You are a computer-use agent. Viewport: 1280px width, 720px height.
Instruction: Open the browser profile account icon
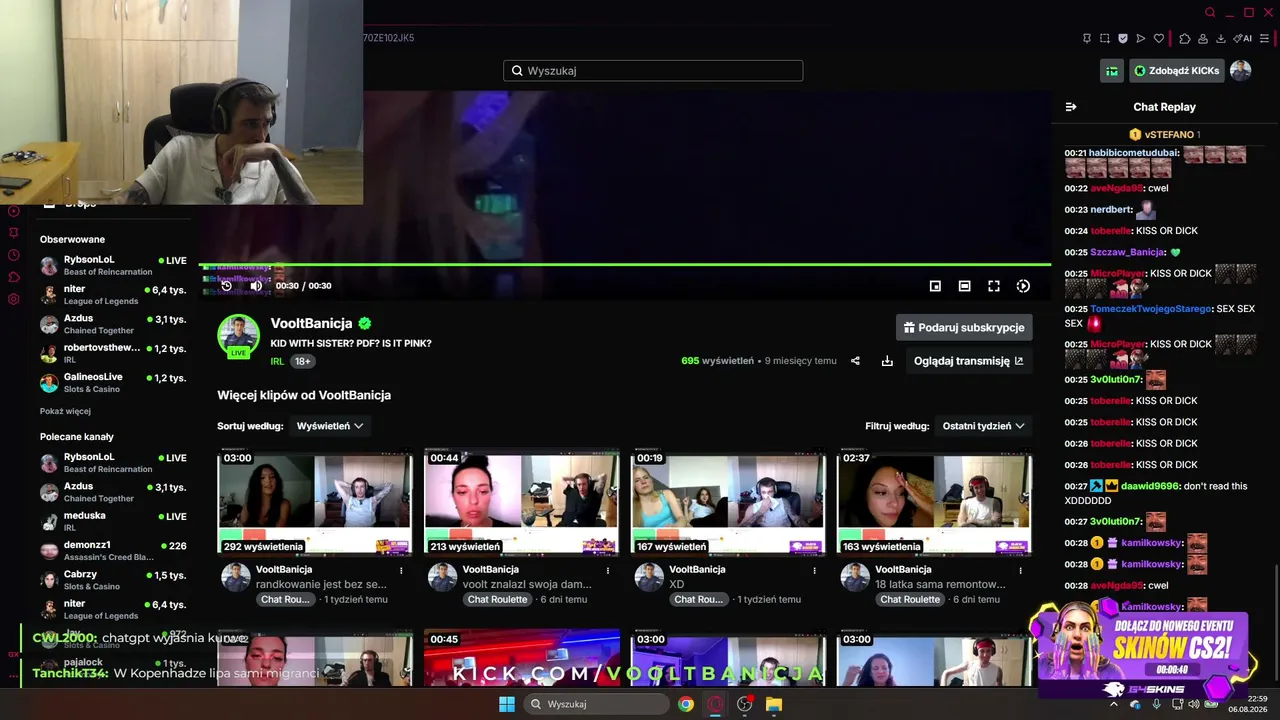point(1203,39)
